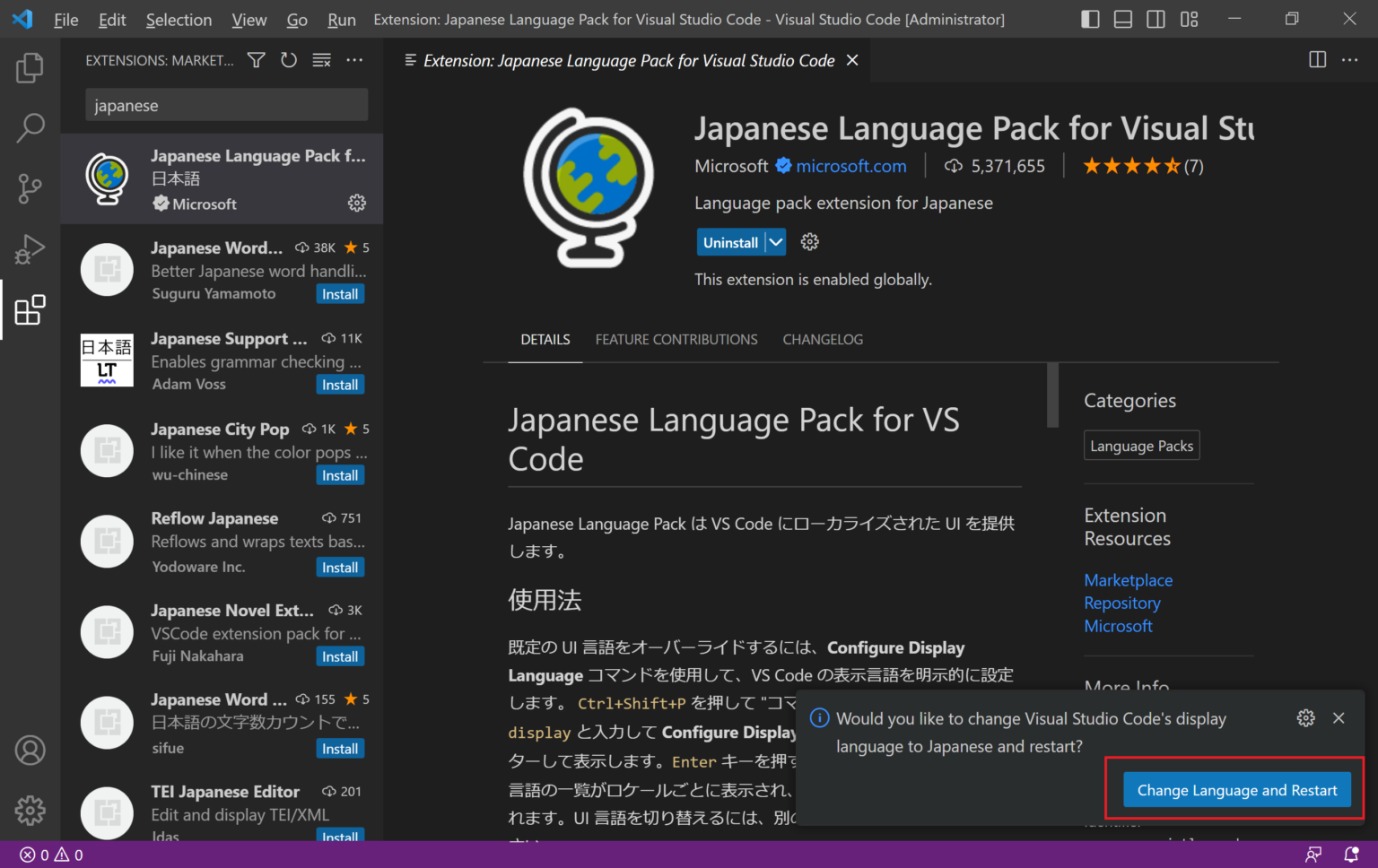Open the Run menu
The height and width of the screenshot is (868, 1378).
[341, 19]
